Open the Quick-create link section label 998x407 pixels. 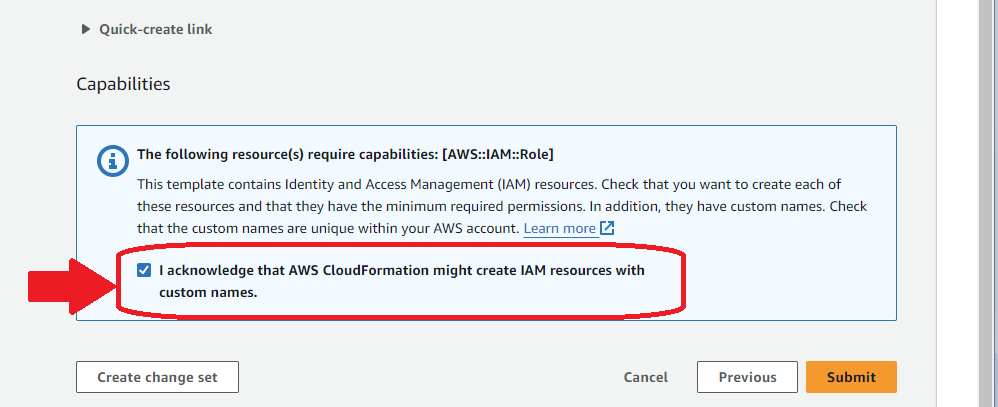click(x=155, y=29)
